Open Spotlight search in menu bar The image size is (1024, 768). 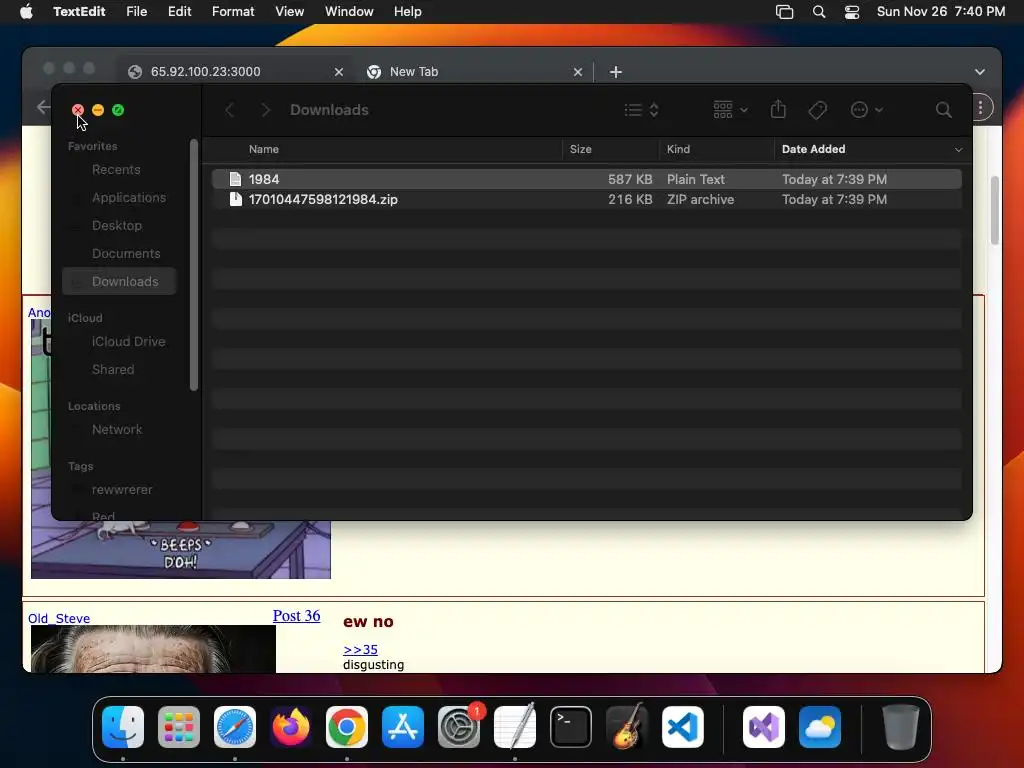[x=818, y=12]
